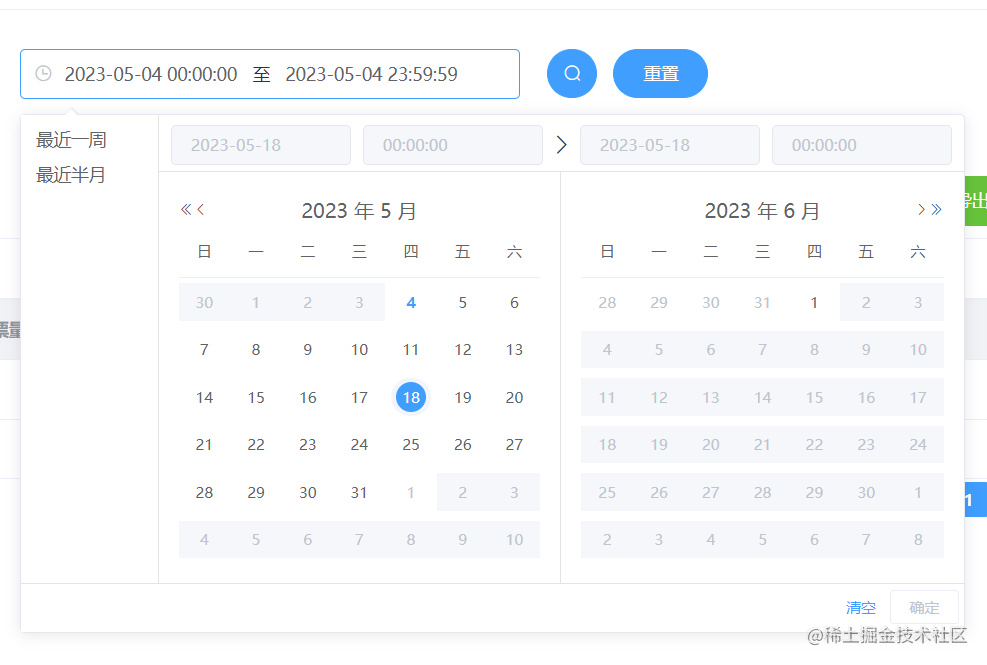
Task: Click the green 导出 export button edge
Action: coord(975,200)
